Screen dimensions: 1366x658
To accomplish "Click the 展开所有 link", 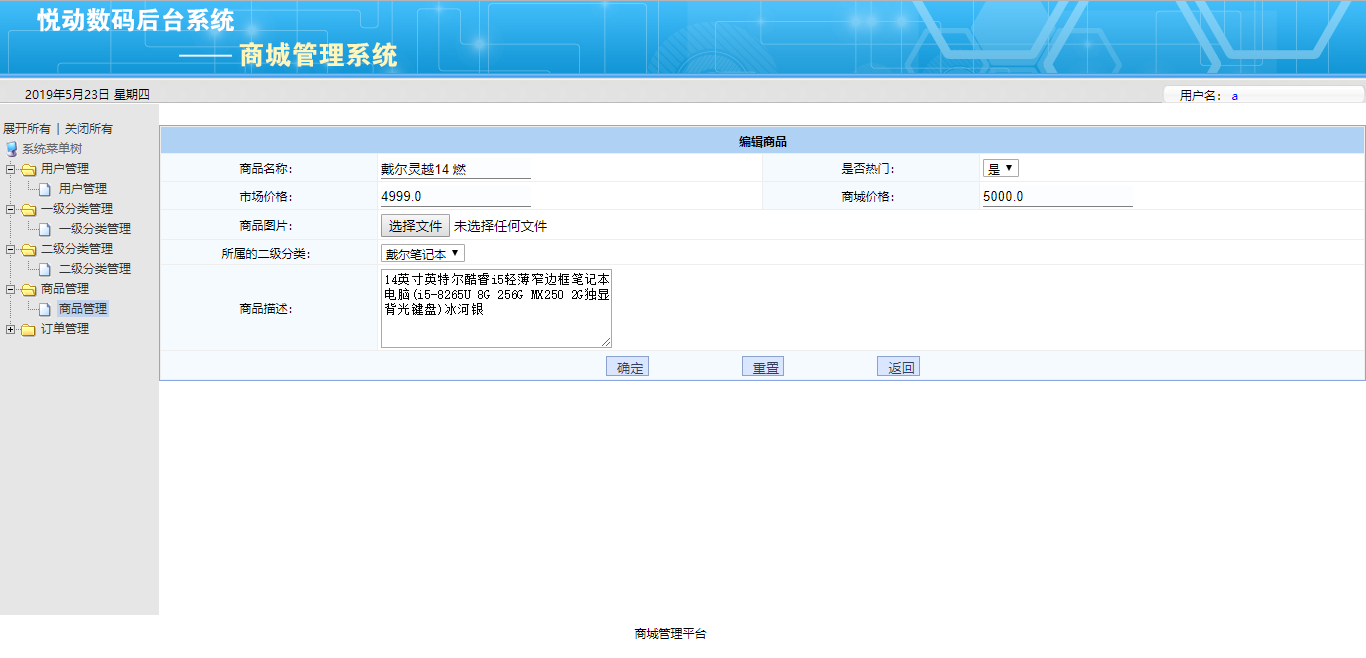I will [x=26, y=129].
